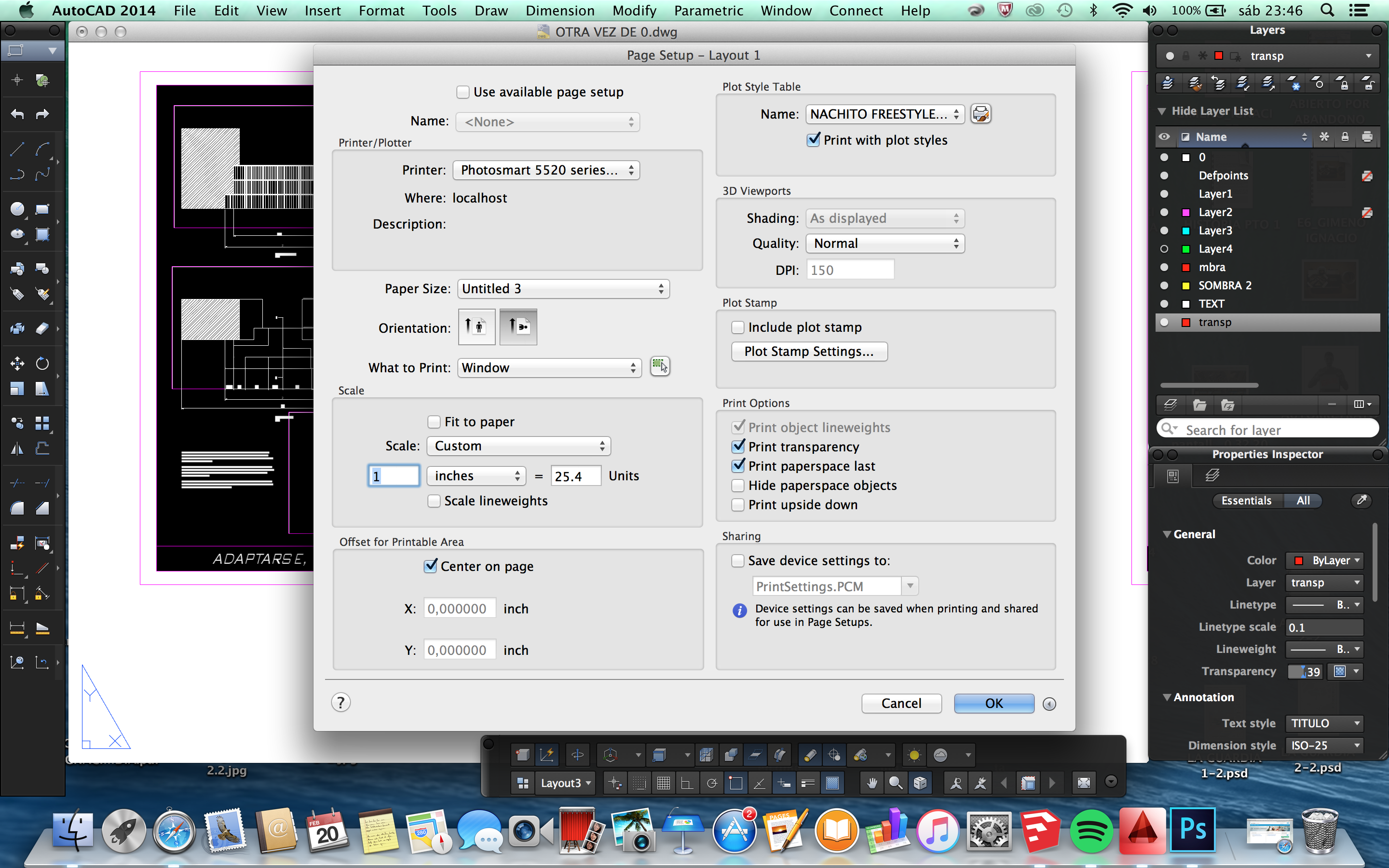Viewport: 1389px width, 868px height.
Task: Select landscape orientation icon
Action: tap(517, 327)
